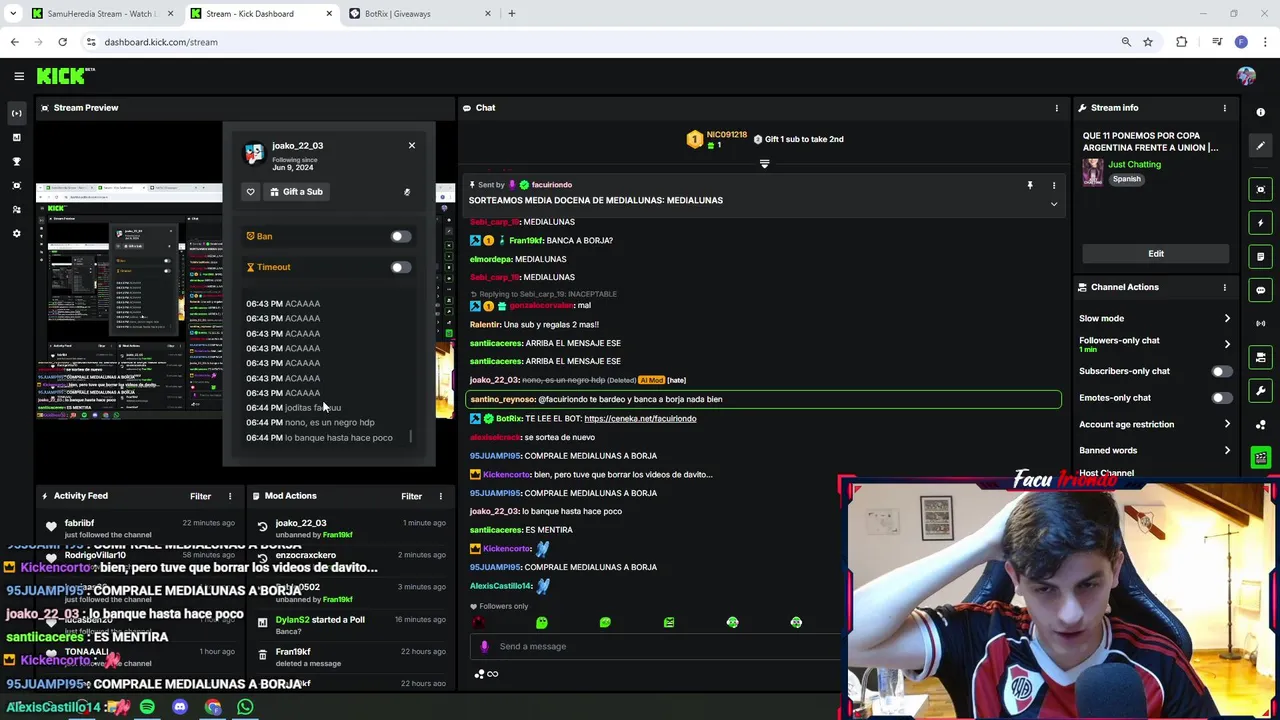Image resolution: width=1280 pixels, height=720 pixels.
Task: Open WhatsApp from the taskbar
Action: tap(245, 707)
